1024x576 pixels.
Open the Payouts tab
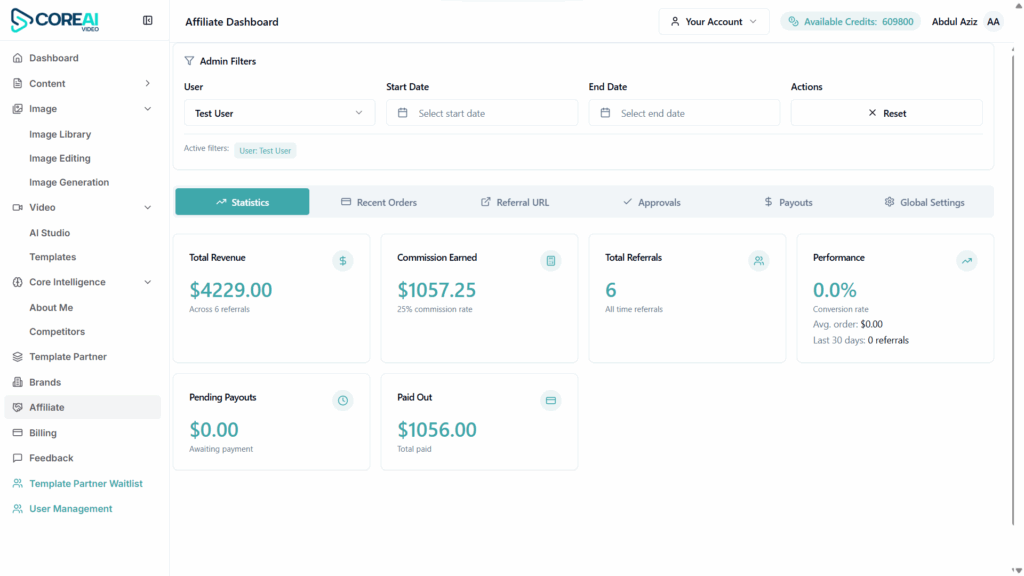click(787, 202)
